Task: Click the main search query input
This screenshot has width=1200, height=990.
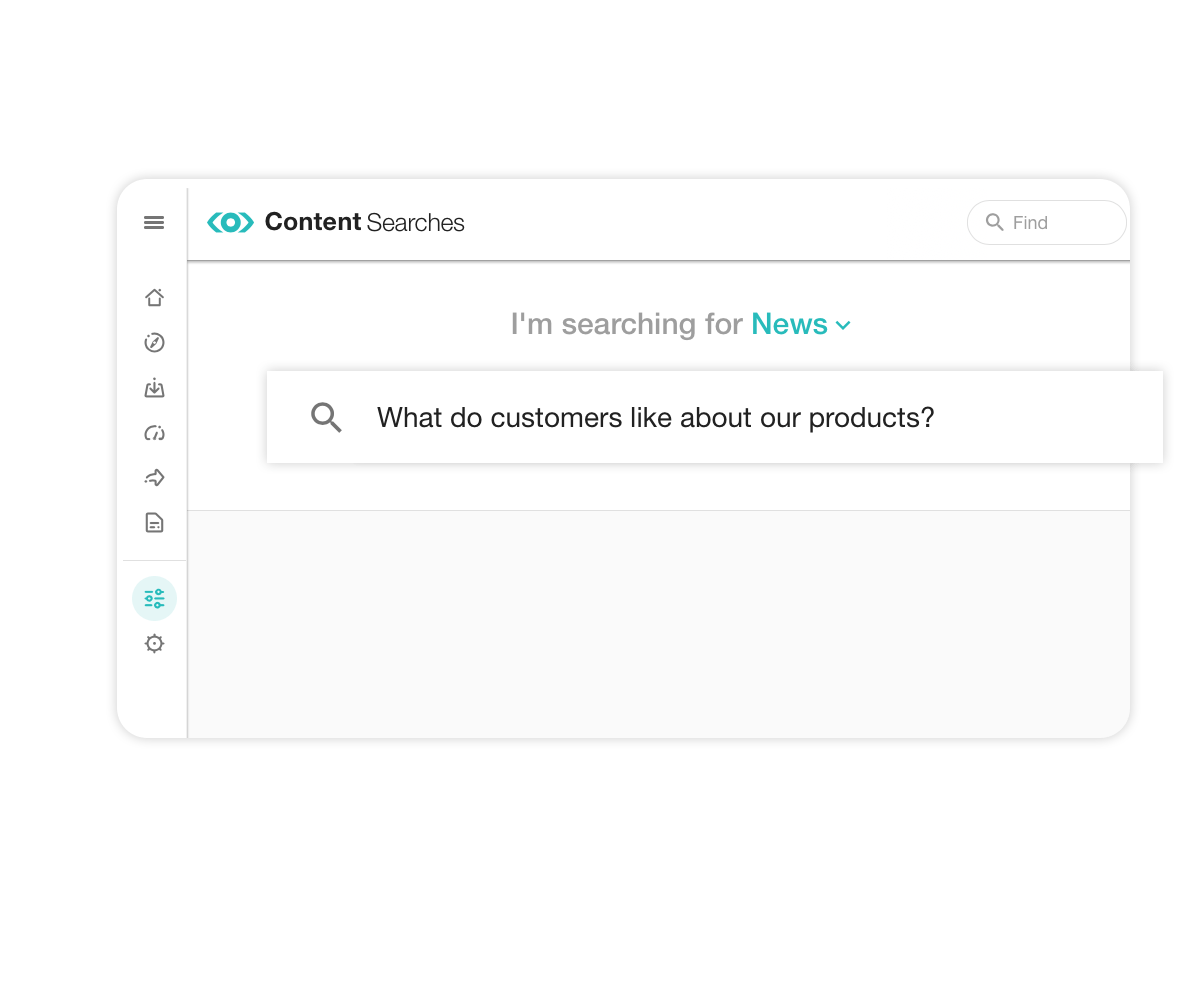Action: (700, 417)
